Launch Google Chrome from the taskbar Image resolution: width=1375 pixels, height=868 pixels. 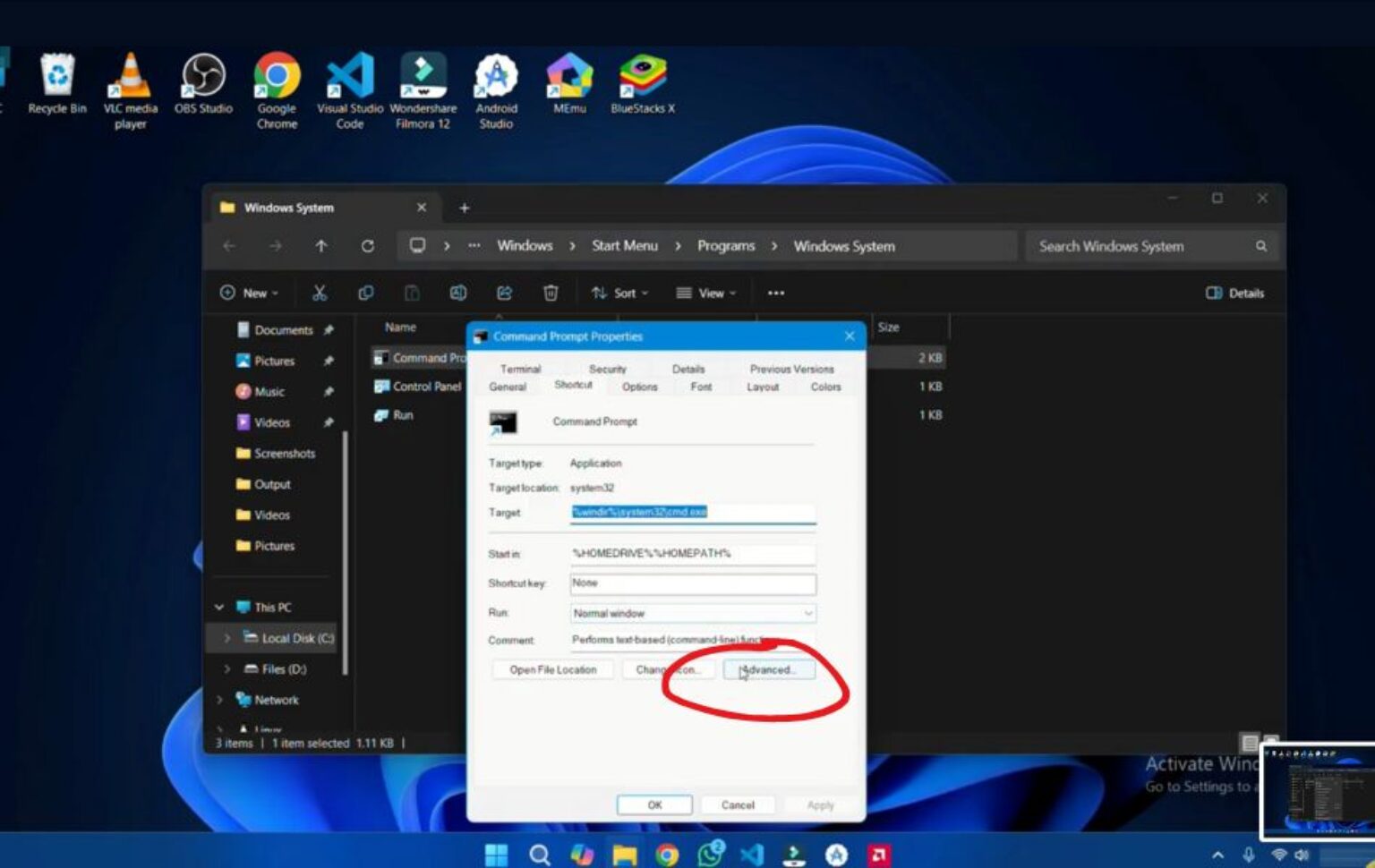pyautogui.click(x=666, y=855)
